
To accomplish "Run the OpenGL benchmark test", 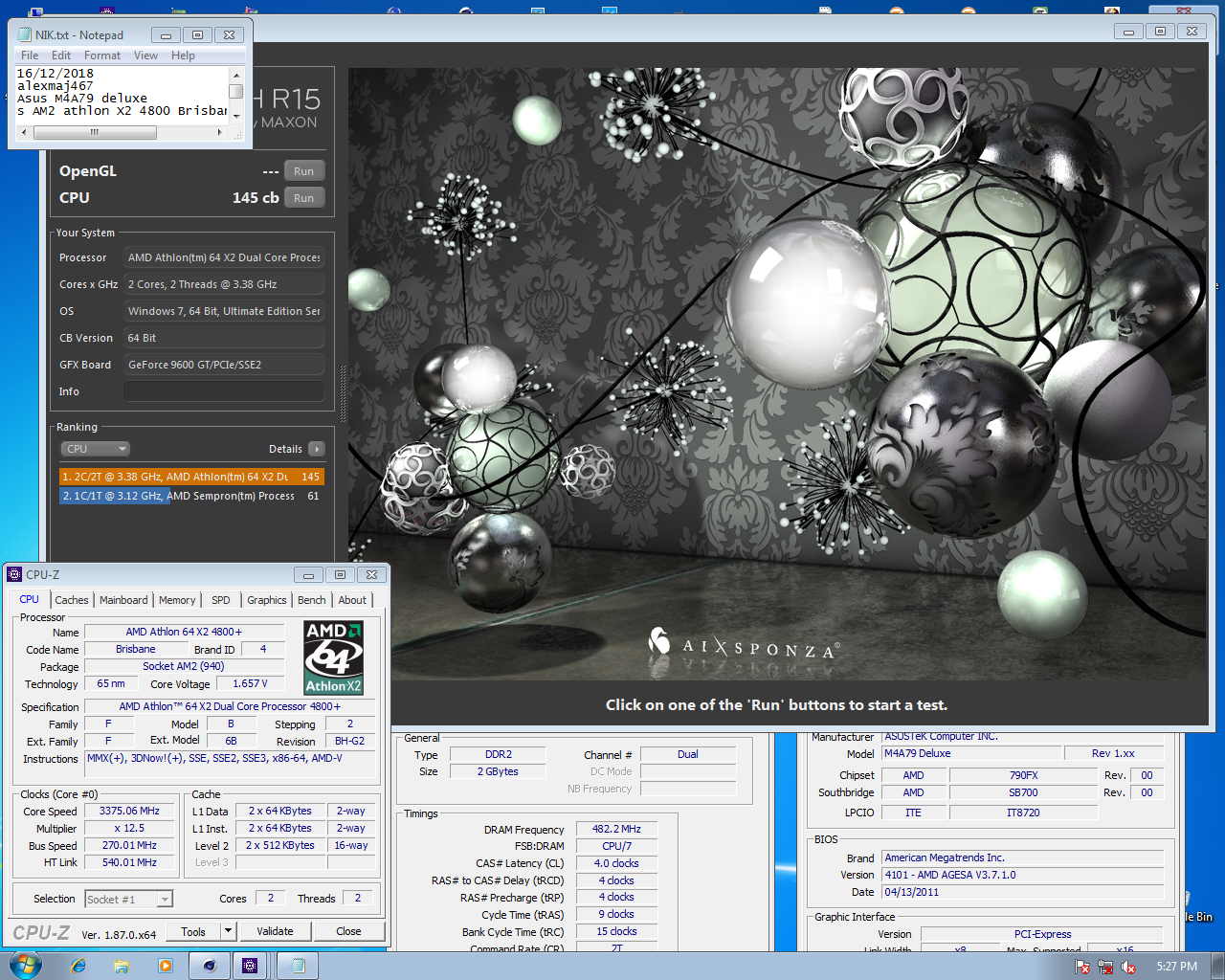I will [x=304, y=171].
